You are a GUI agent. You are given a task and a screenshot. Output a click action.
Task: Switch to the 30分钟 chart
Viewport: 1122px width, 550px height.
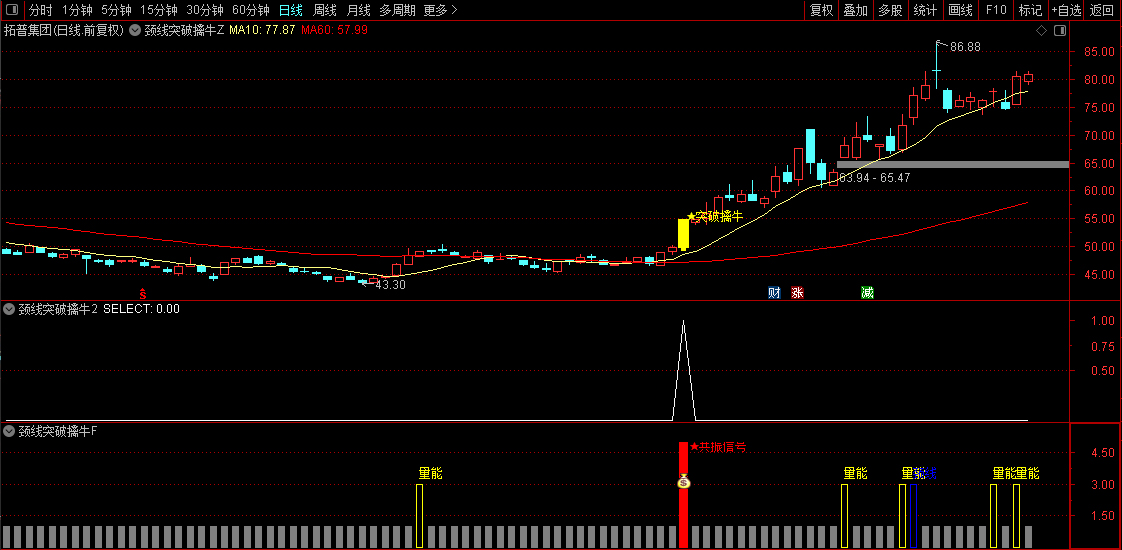click(x=205, y=10)
